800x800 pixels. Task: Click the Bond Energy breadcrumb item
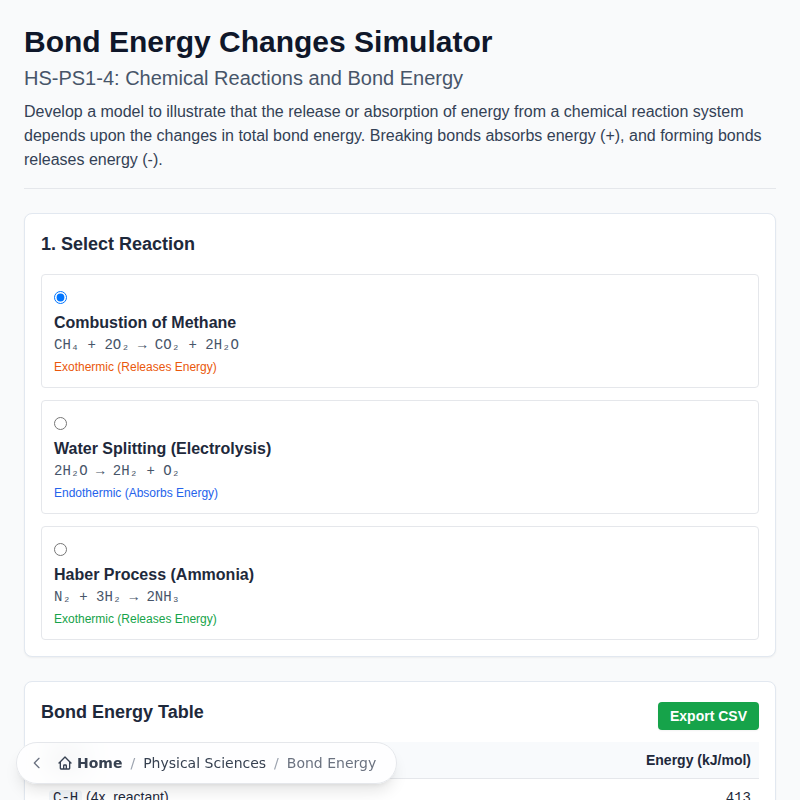[x=331, y=762]
